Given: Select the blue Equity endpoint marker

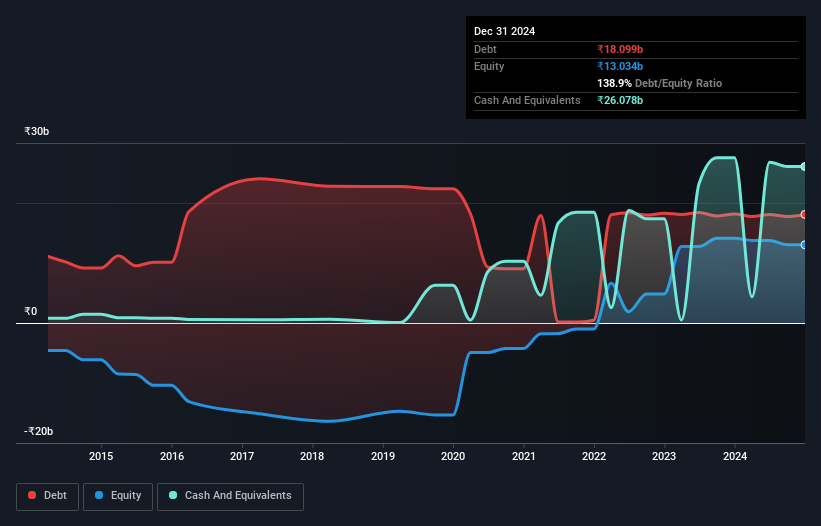Looking at the screenshot, I should click(804, 245).
